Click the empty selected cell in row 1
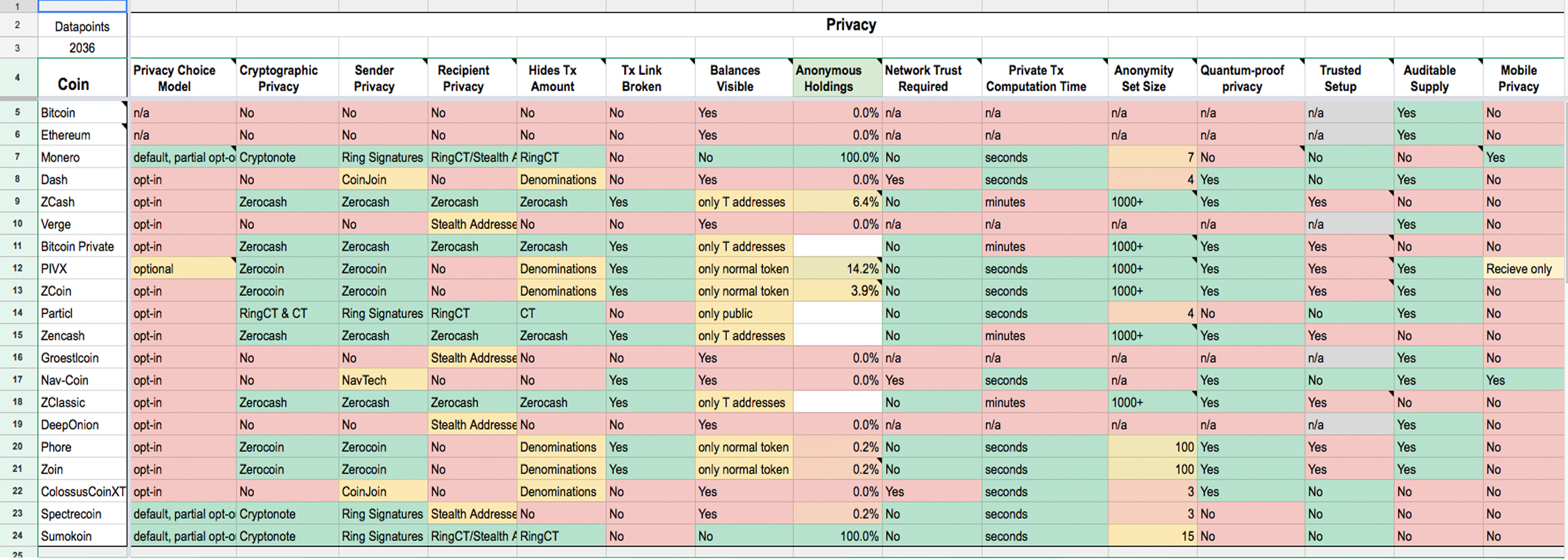The height and width of the screenshot is (560, 1568). coord(82,6)
